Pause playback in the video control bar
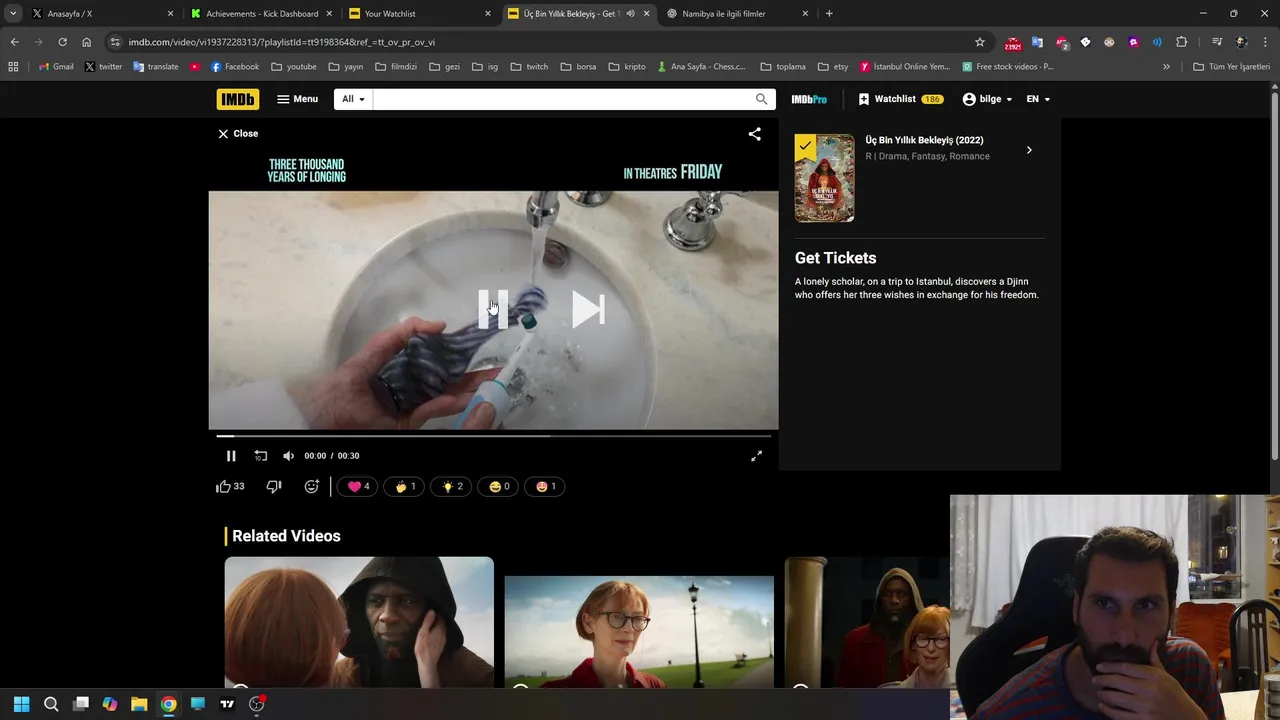The height and width of the screenshot is (720, 1280). 231,456
